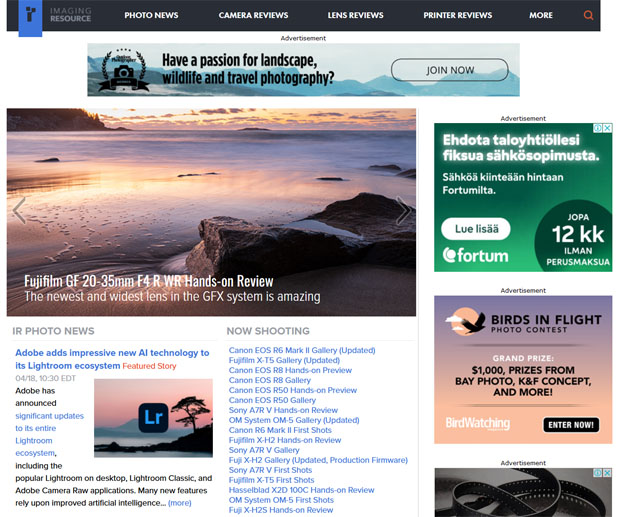Viewport: 620px width, 517px height.
Task: Open Canon EOS R8 Hands-on Preview
Action: click(x=290, y=370)
